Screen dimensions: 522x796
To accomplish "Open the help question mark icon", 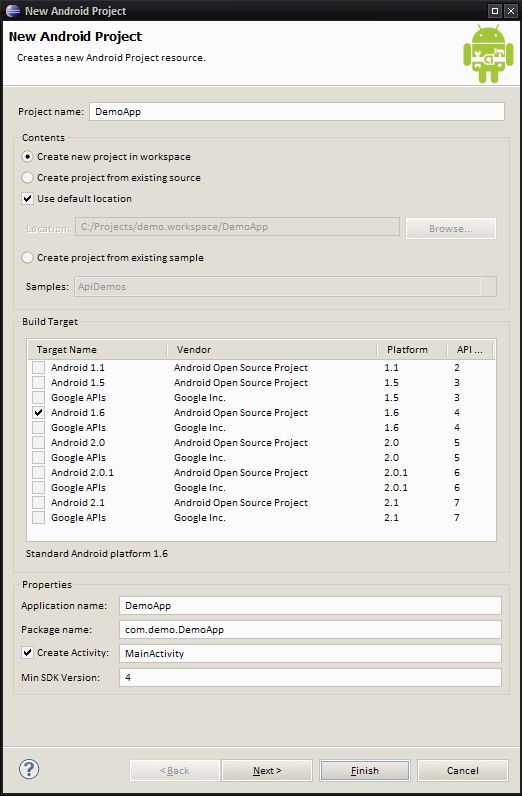I will [x=29, y=769].
